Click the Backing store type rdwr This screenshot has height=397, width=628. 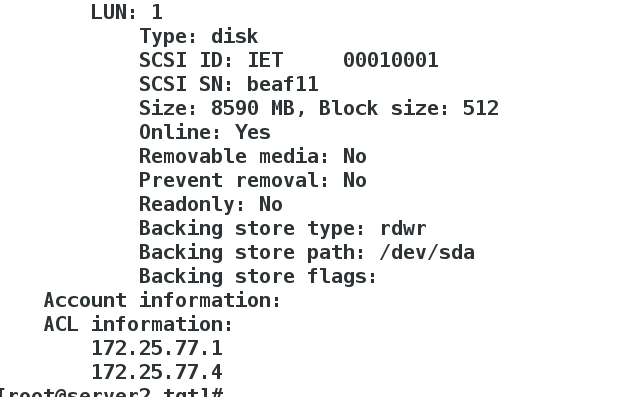(x=403, y=229)
